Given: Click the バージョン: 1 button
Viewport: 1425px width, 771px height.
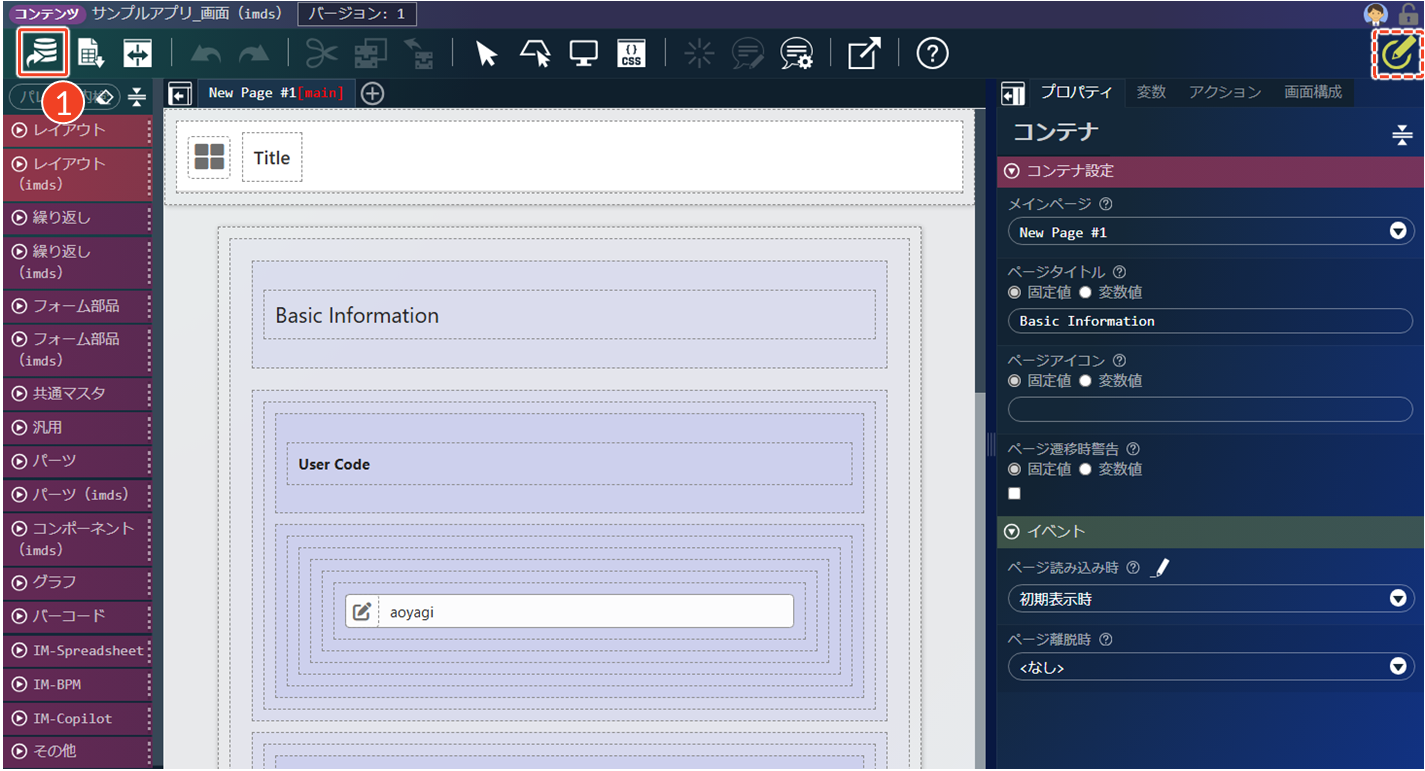Looking at the screenshot, I should pyautogui.click(x=357, y=14).
